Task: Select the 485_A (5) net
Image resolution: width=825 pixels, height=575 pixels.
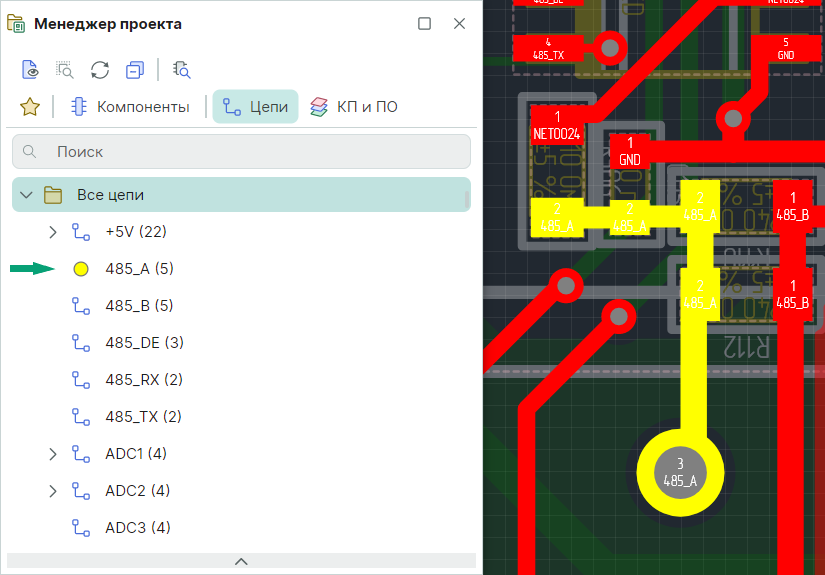Action: click(139, 269)
